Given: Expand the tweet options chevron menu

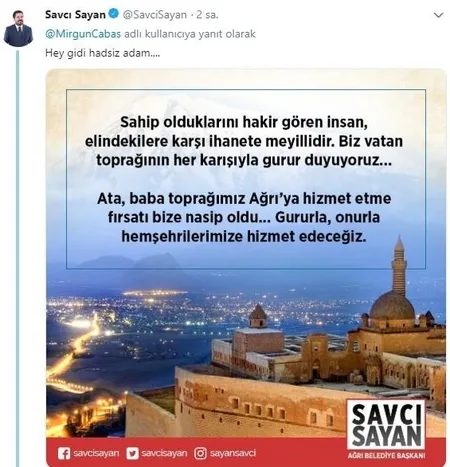Looking at the screenshot, I should [x=438, y=15].
